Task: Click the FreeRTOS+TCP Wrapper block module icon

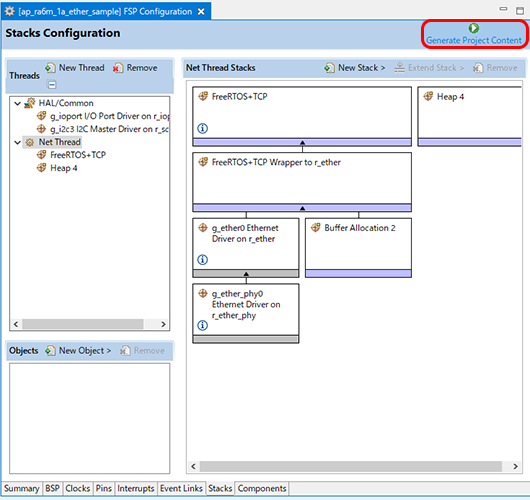Action: (203, 162)
